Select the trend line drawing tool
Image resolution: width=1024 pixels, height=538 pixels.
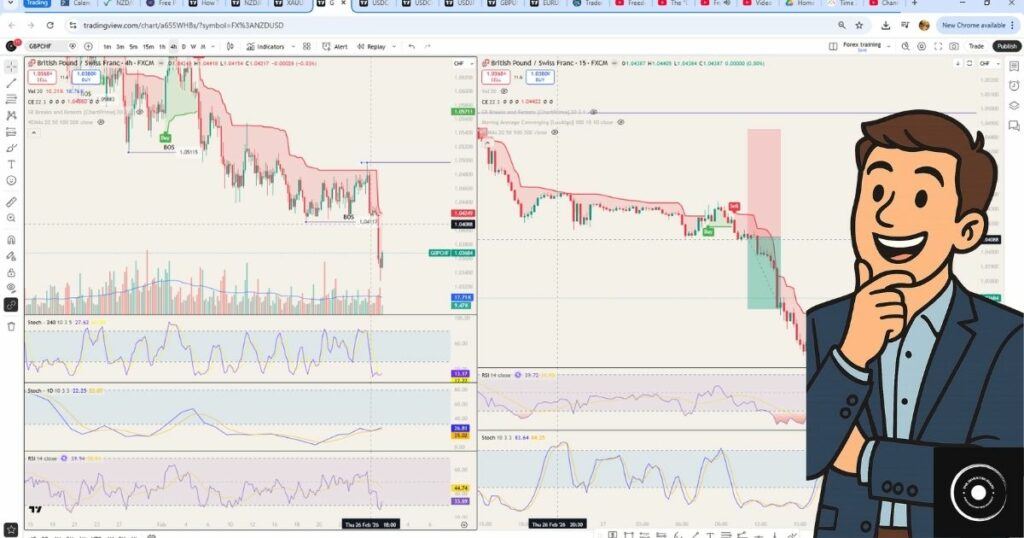tap(11, 83)
